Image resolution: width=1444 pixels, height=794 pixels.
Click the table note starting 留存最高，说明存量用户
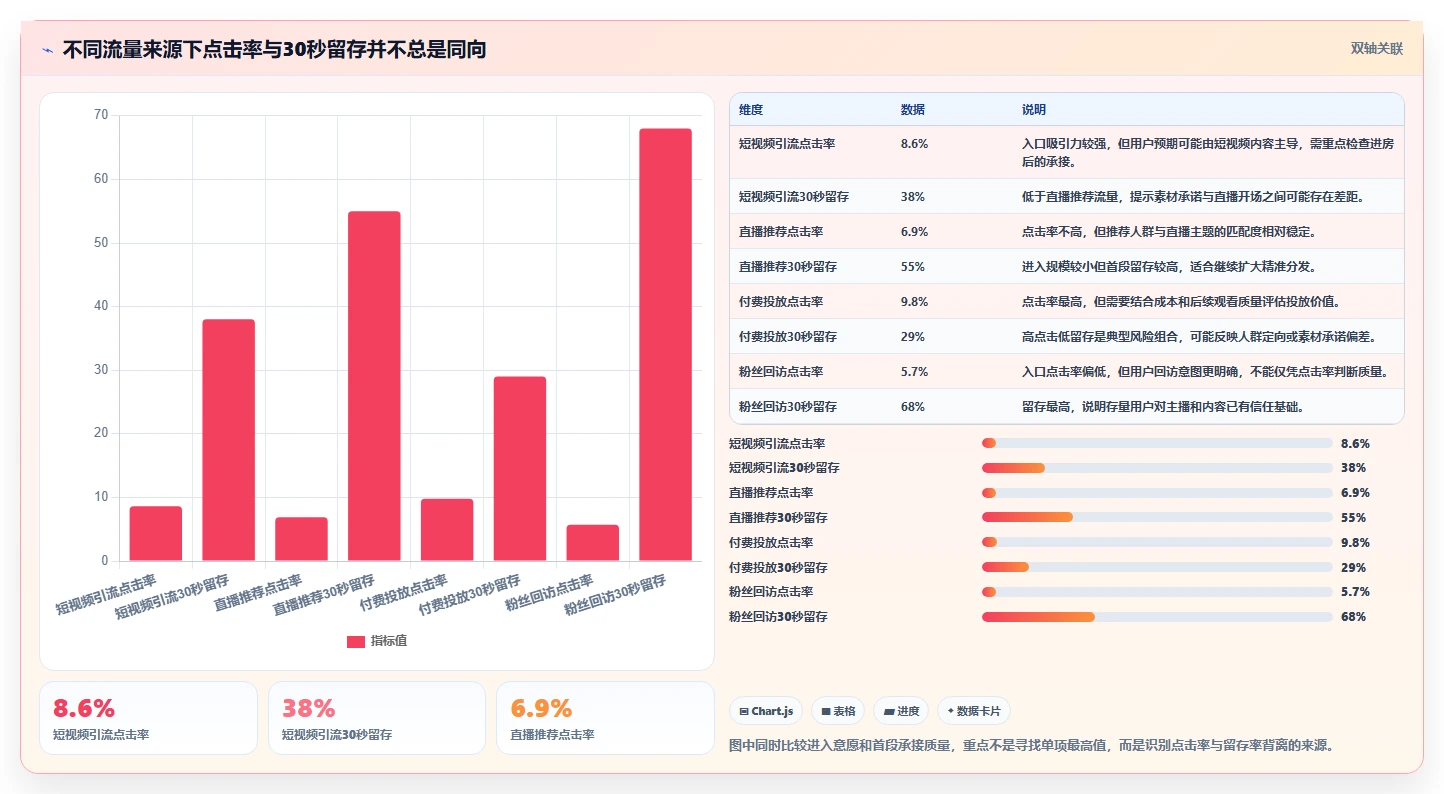pos(1164,407)
